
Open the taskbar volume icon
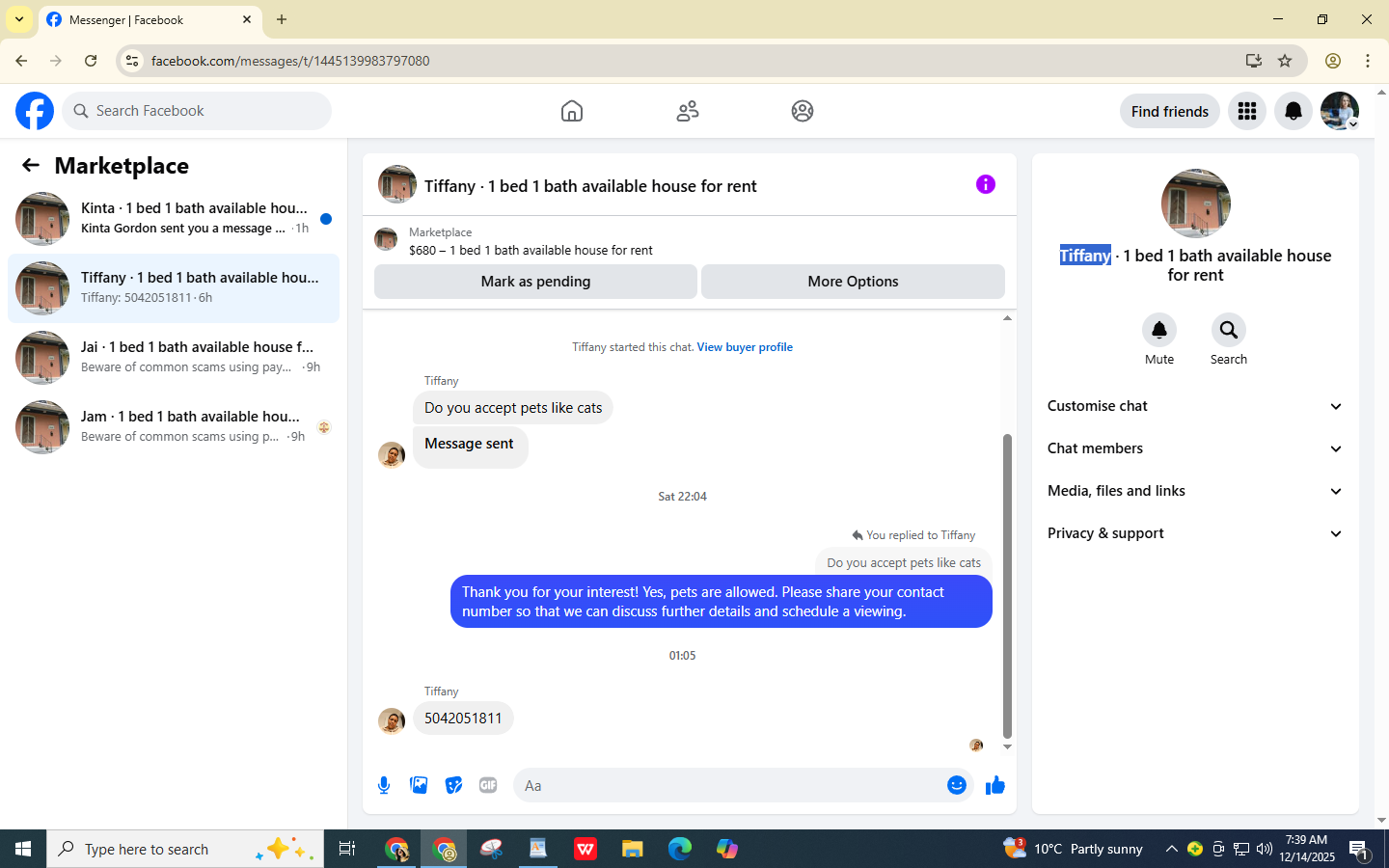coord(1265,849)
